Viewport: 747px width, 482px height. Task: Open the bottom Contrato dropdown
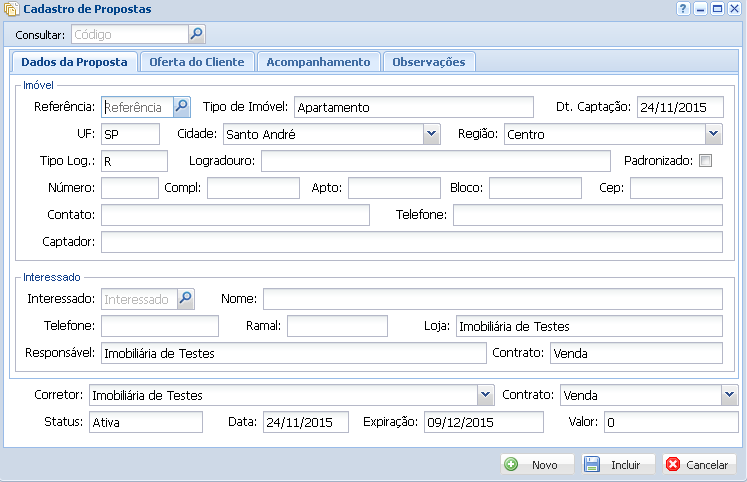[729, 395]
